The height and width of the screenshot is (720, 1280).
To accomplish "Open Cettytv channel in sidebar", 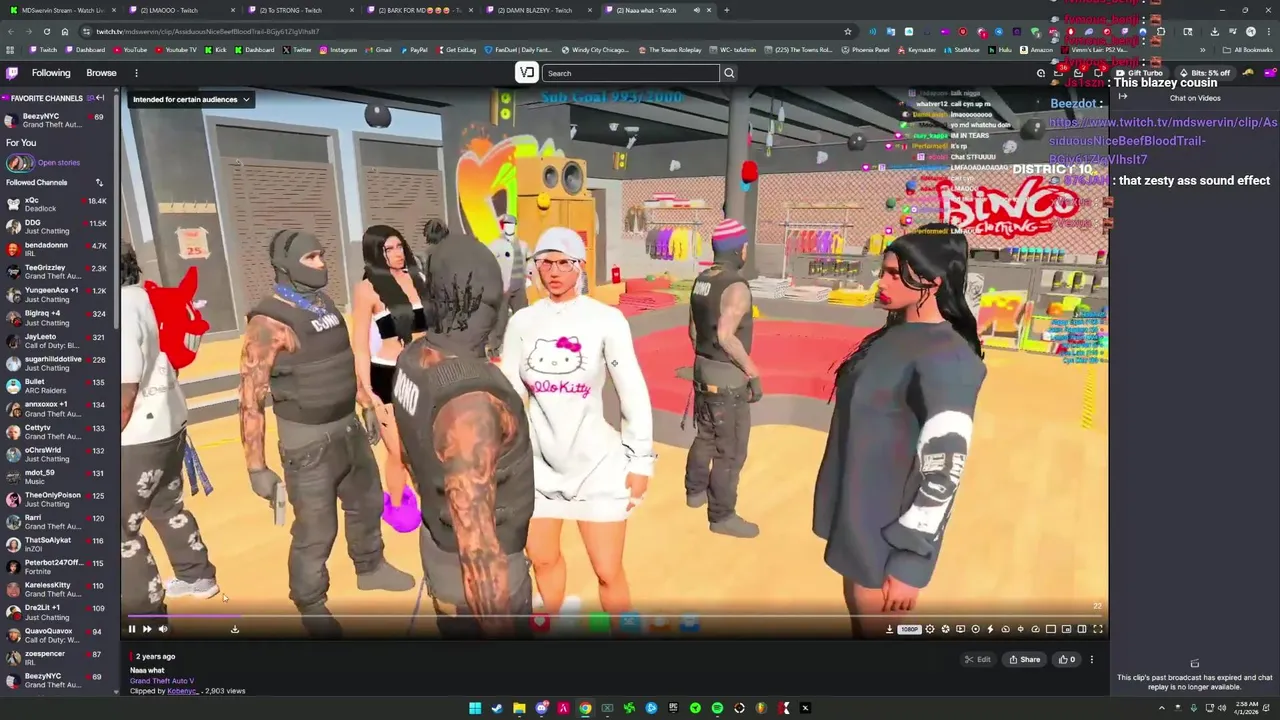I will click(x=55, y=431).
